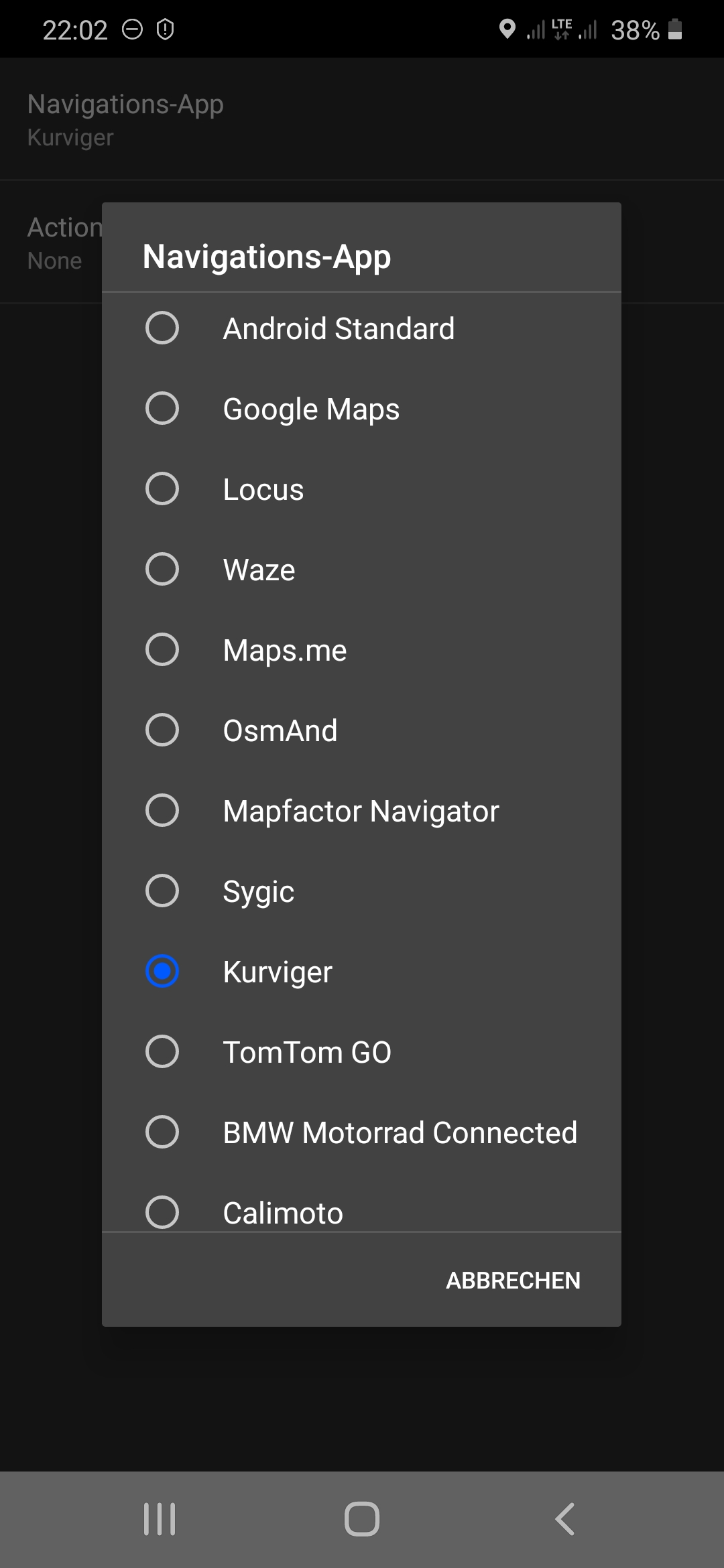Click the selected Kurviger radio button
The width and height of the screenshot is (724, 1568).
click(162, 972)
